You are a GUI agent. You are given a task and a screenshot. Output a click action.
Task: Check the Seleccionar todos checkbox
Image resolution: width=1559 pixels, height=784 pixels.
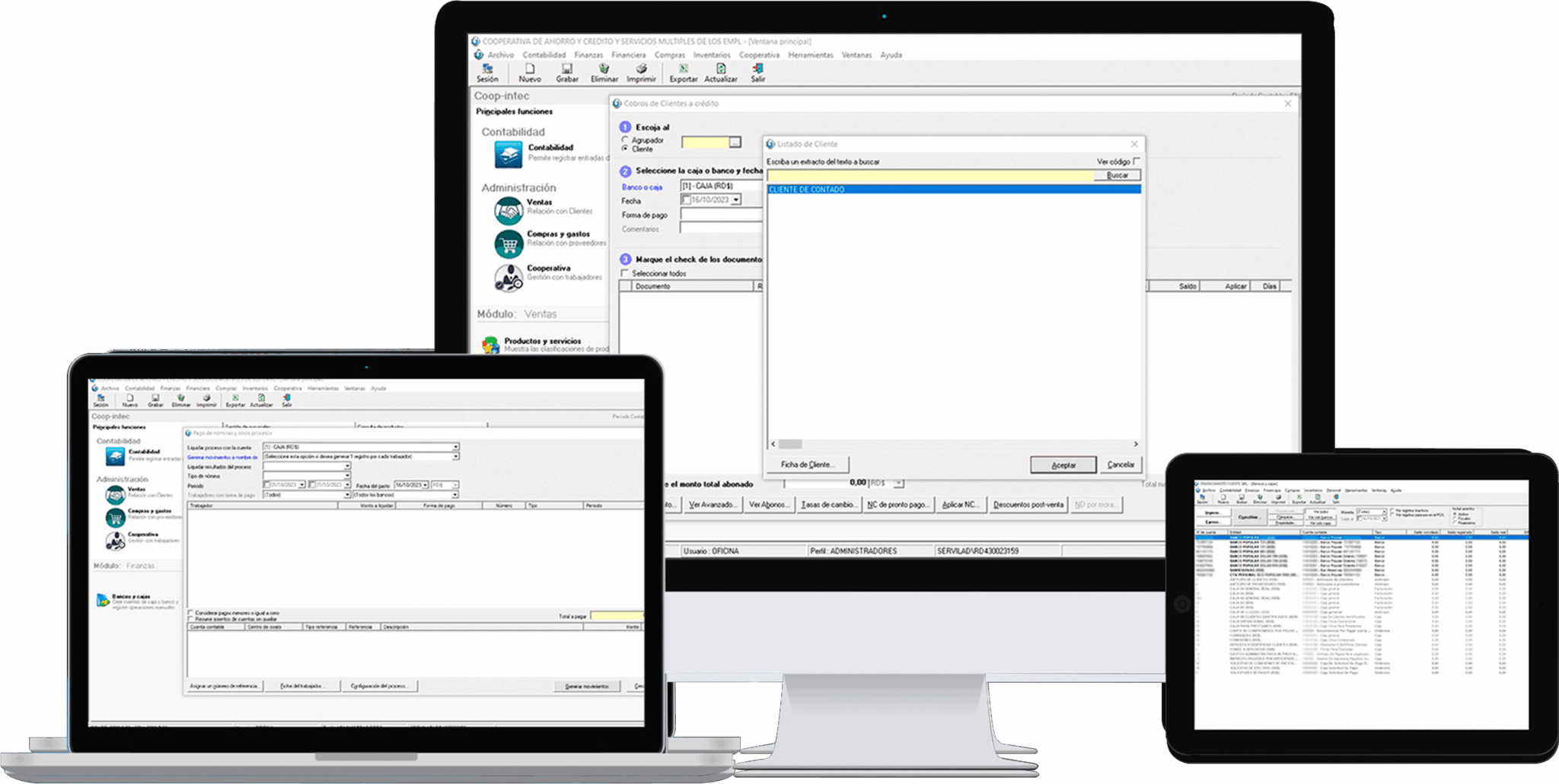625,273
